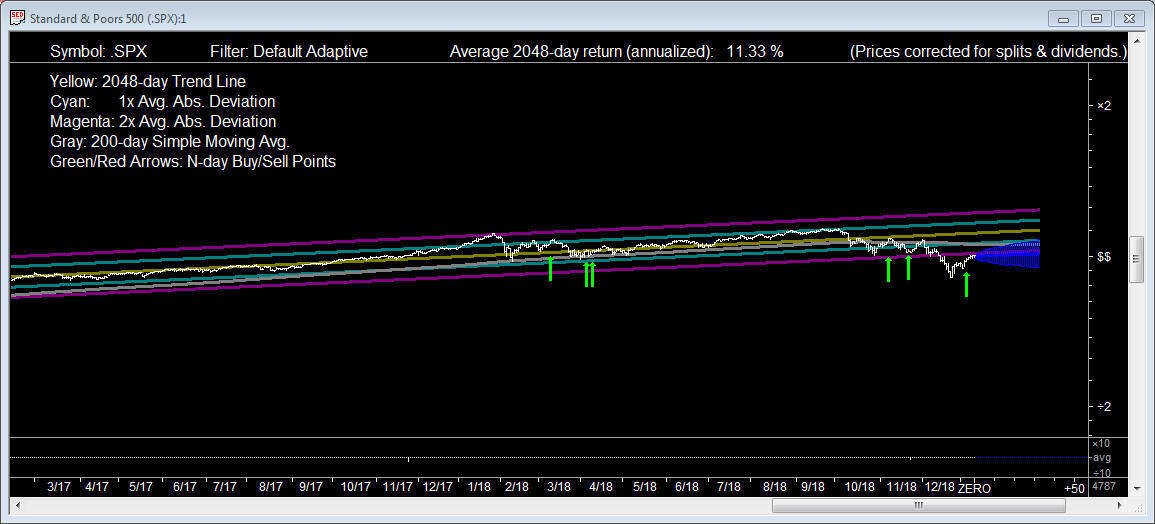Screen dimensions: 1155x524
Task: Click the 1/18 date label
Action: tap(479, 487)
